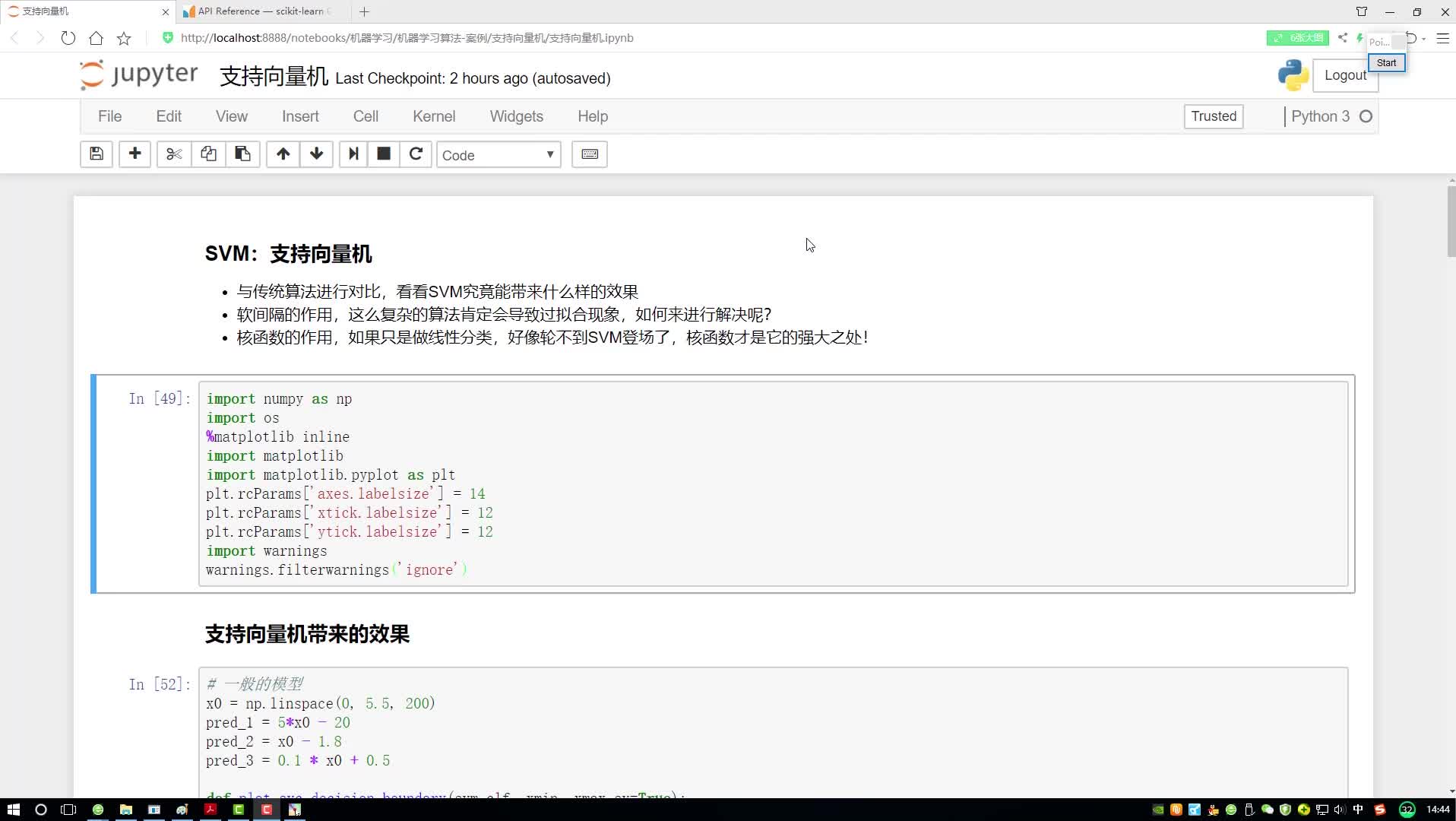
Task: Open File Explorer from the taskbar
Action: tap(125, 810)
